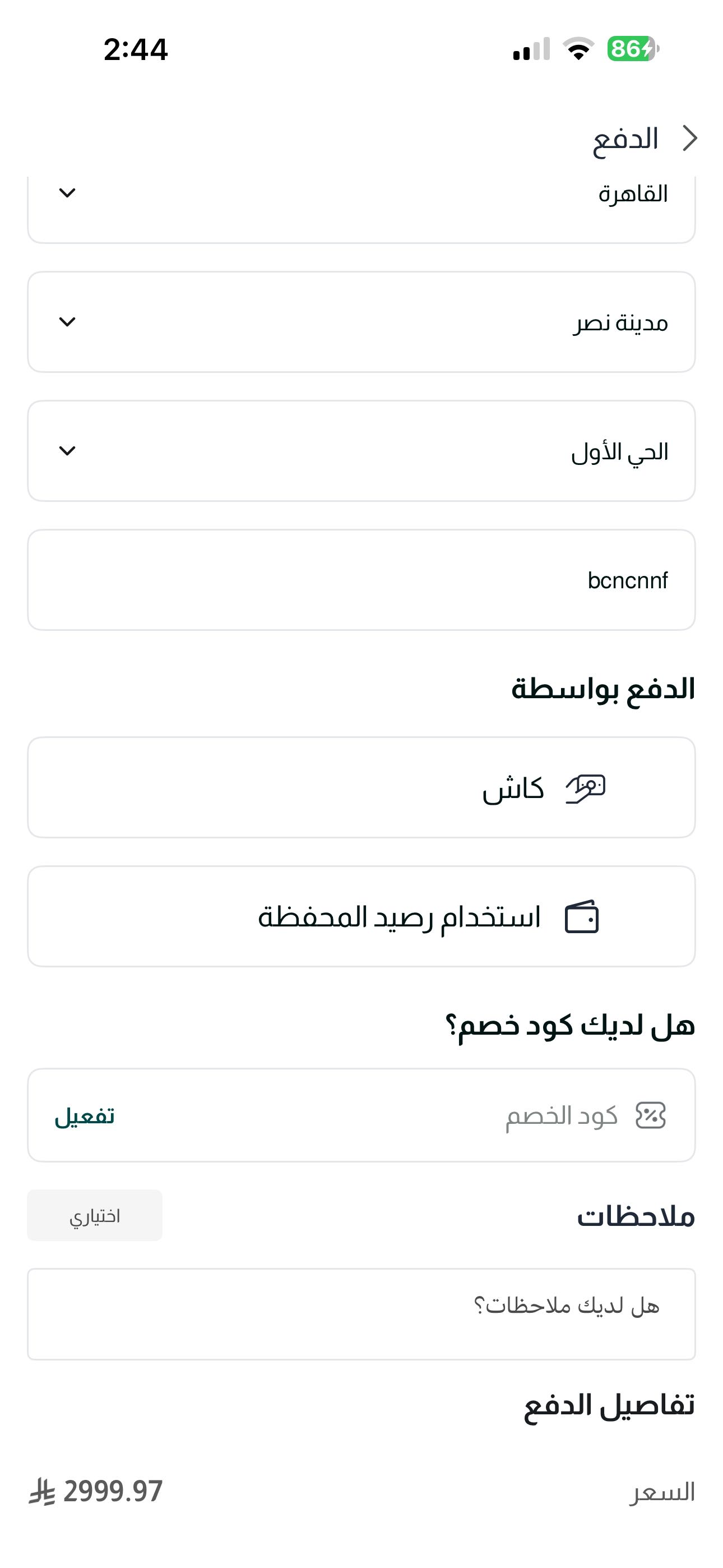Tap the wallet icon

[x=582, y=917]
